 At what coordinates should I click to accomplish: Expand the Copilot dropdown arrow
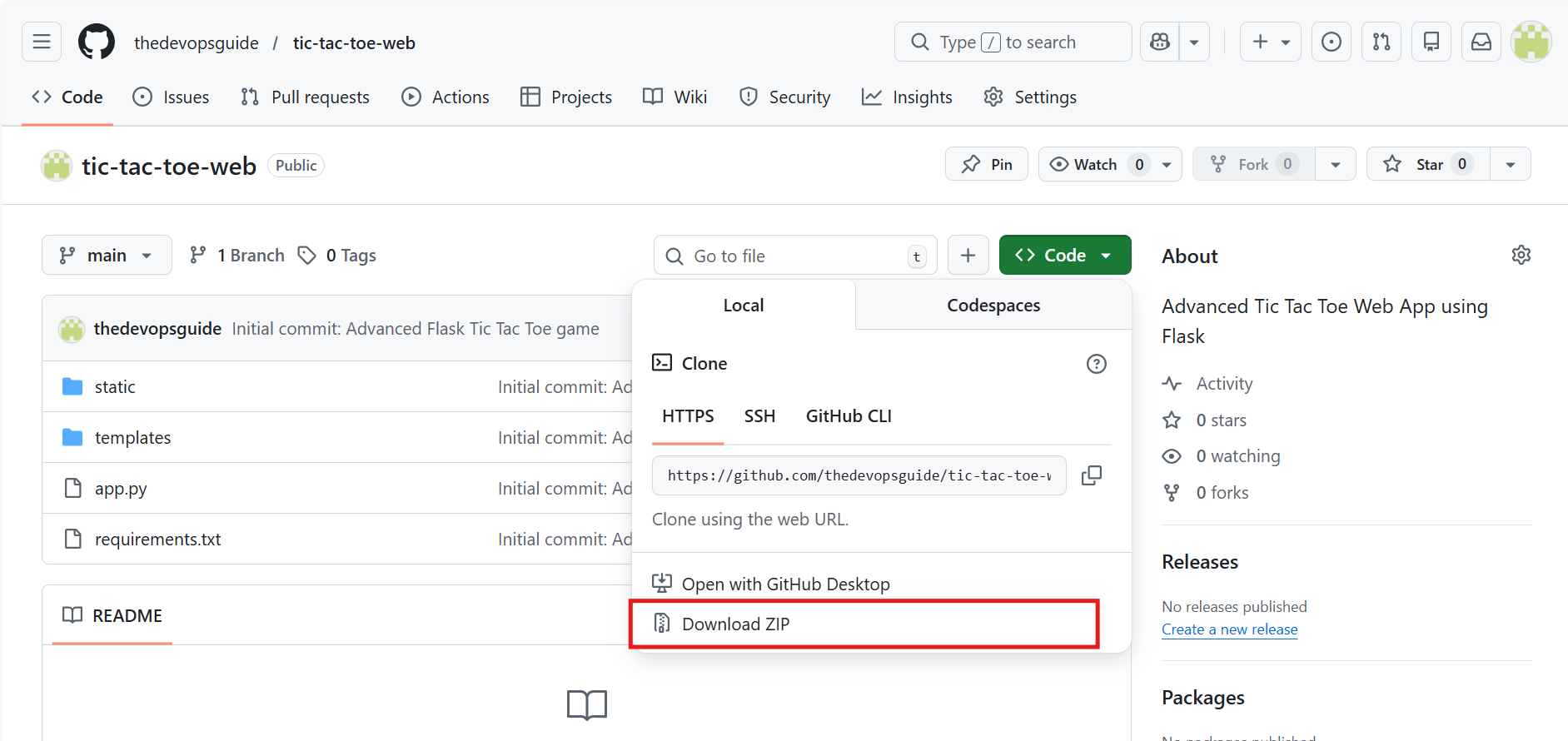tap(1194, 42)
